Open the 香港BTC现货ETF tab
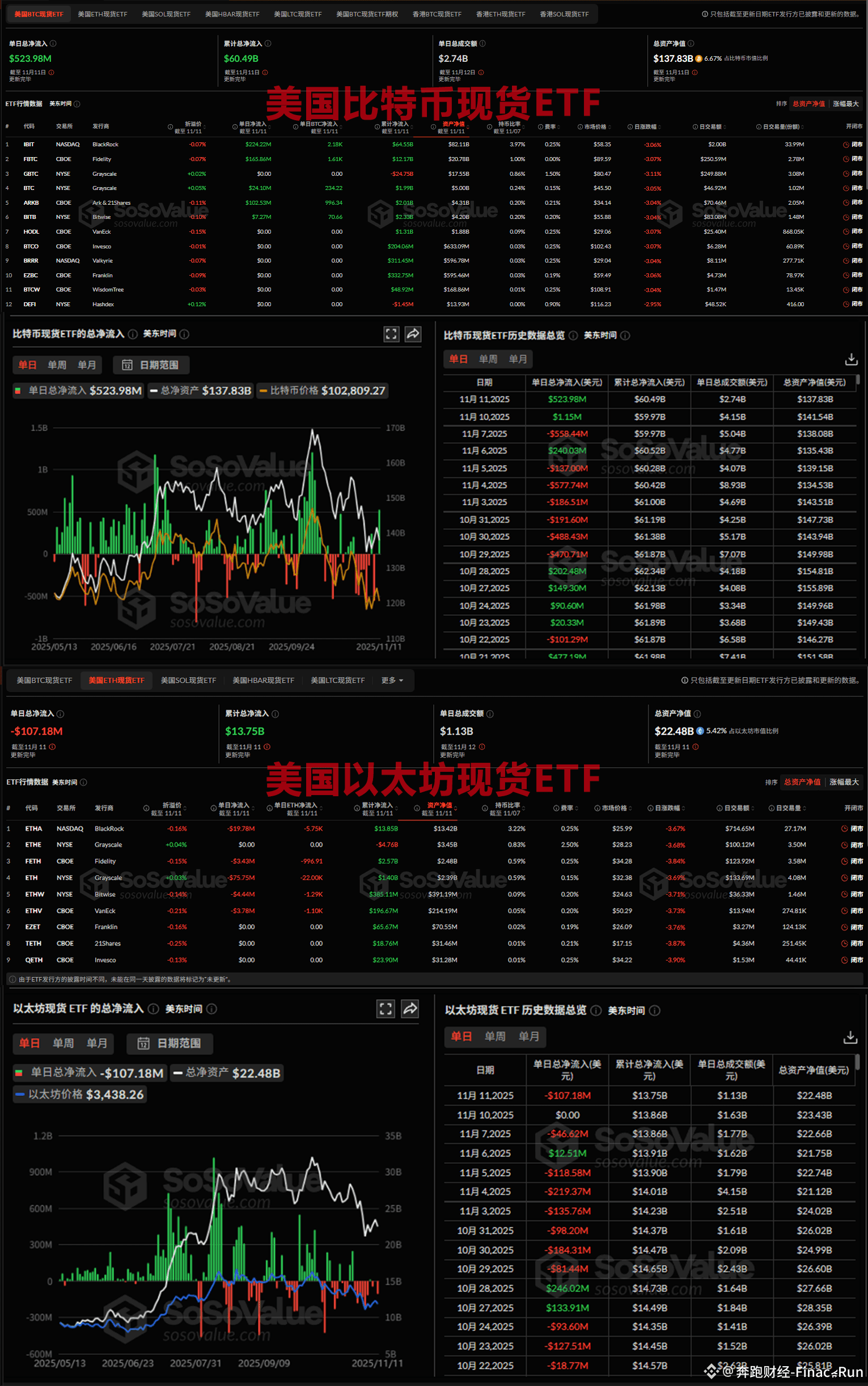868x1386 pixels. (x=437, y=14)
